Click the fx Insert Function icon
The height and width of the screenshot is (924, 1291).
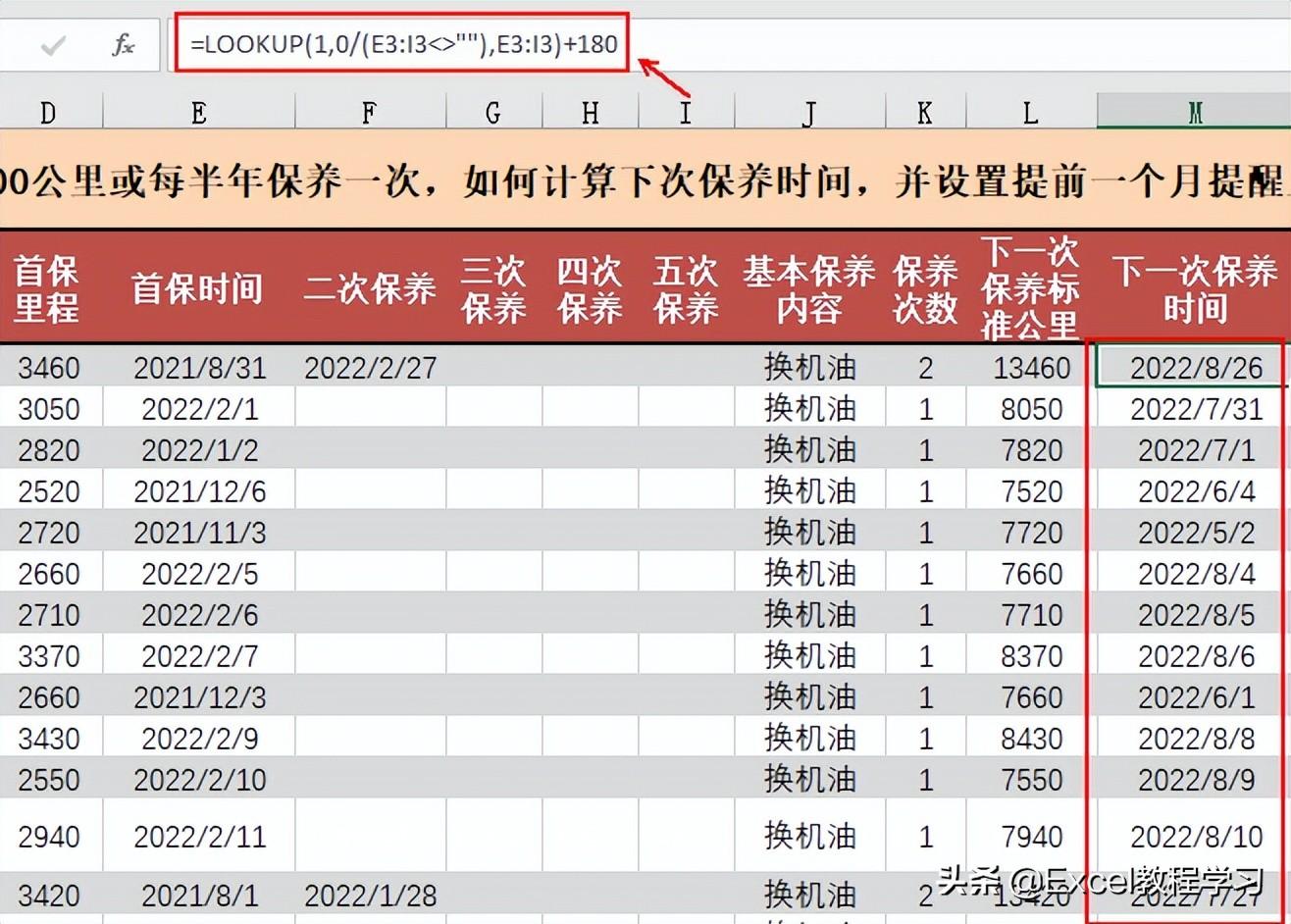(123, 45)
